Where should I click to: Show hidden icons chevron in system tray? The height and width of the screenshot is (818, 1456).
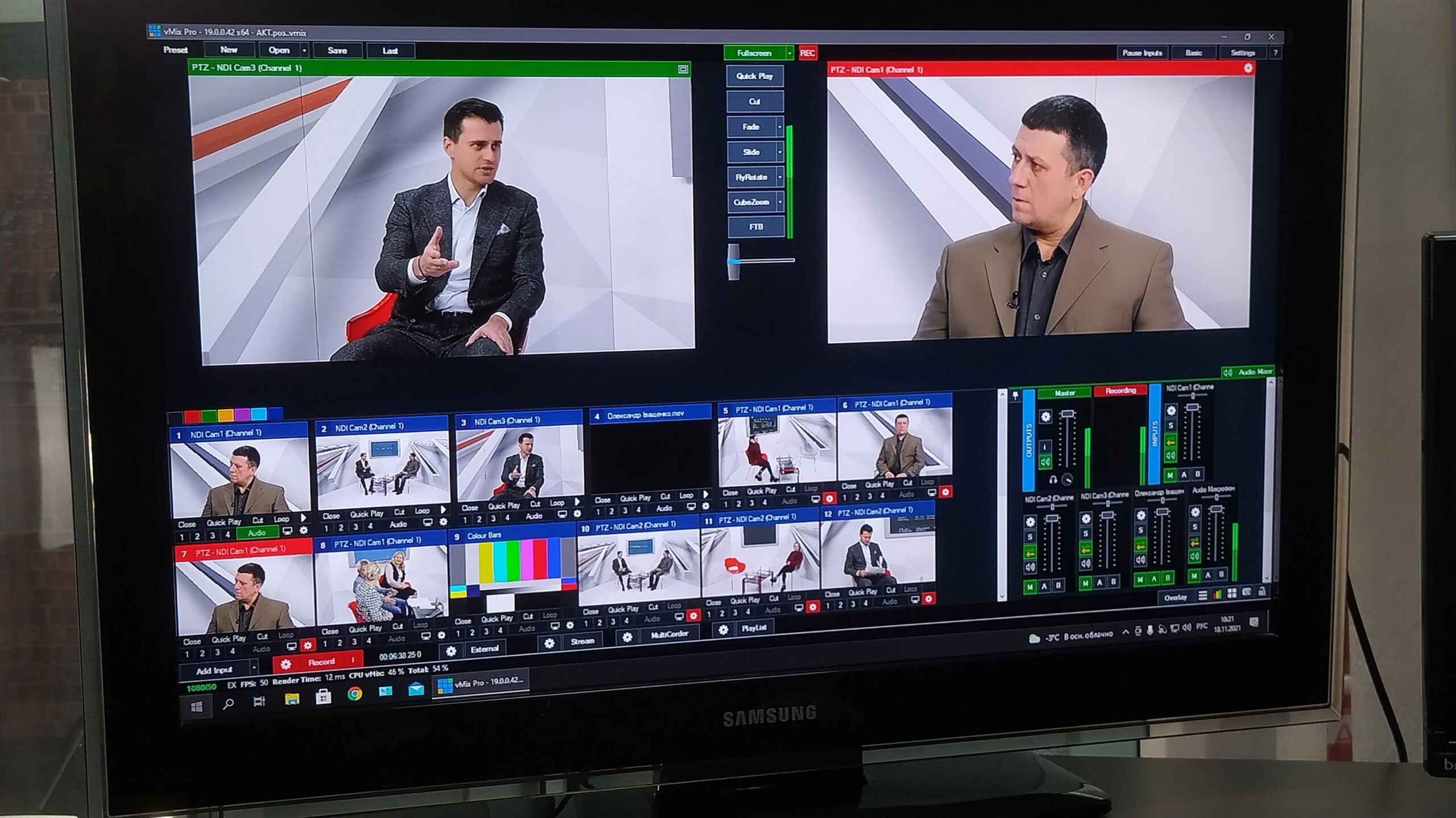(1126, 632)
